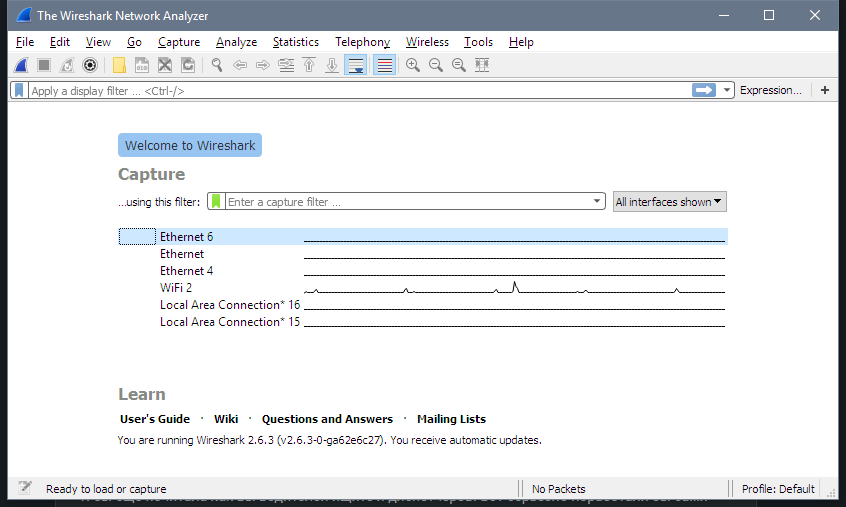
Task: Click display filter bookmark icon
Action: [19, 90]
